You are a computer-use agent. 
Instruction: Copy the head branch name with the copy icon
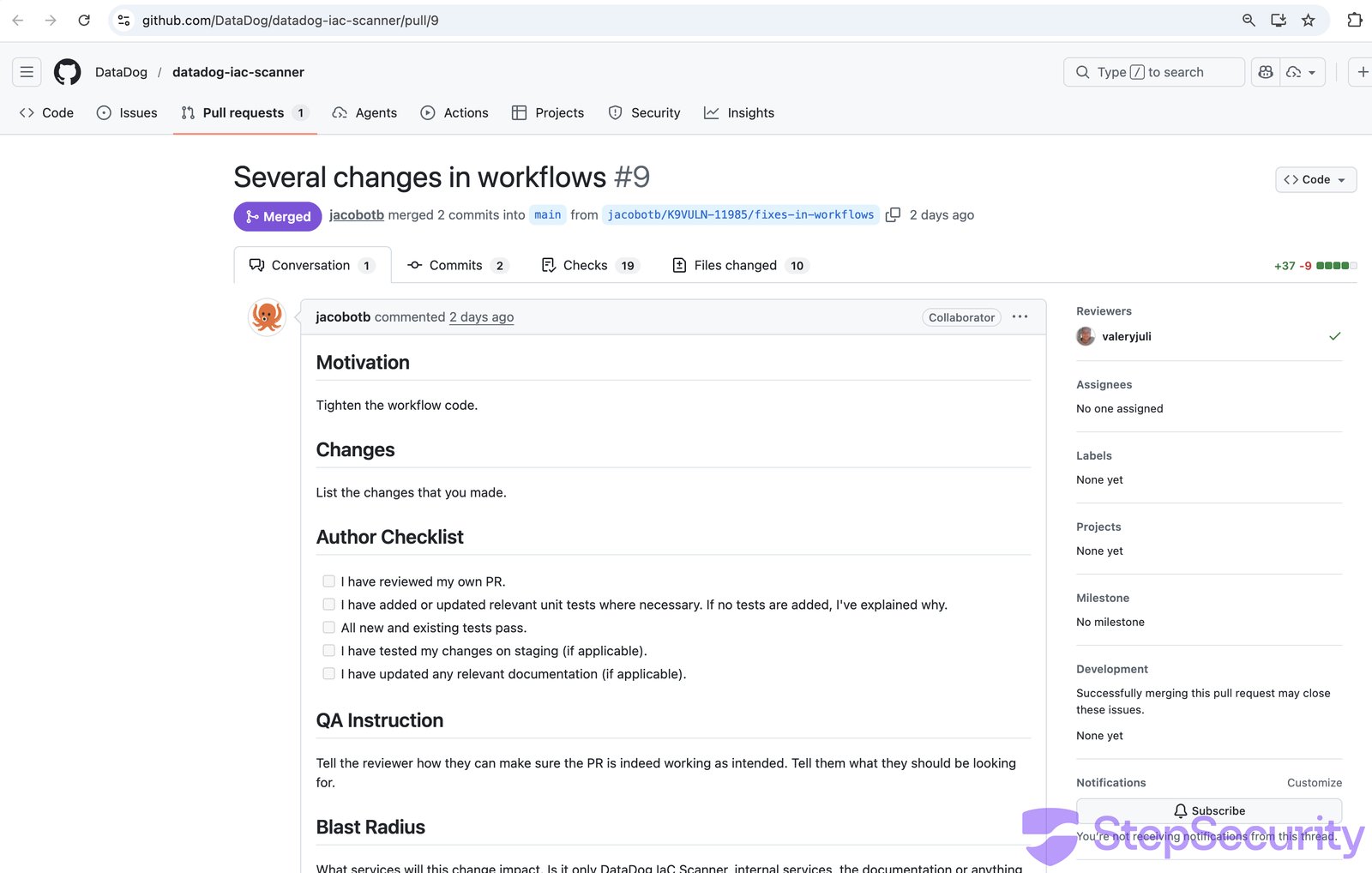pyautogui.click(x=893, y=214)
